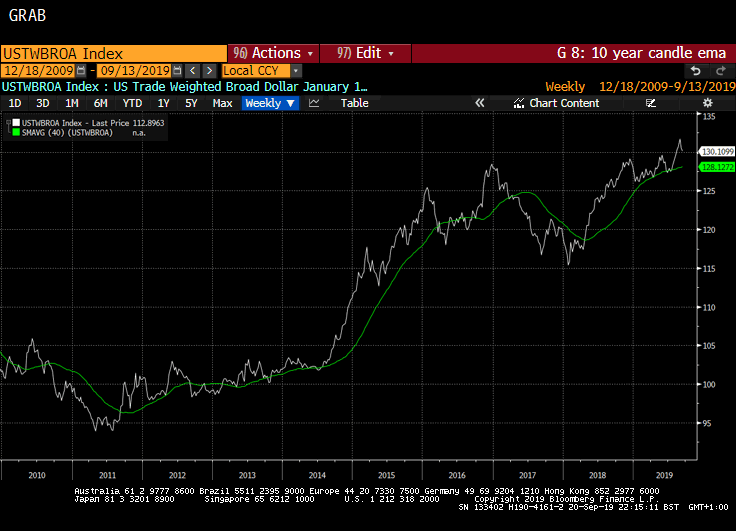Select the 1Y range tab
736x531 pixels.
point(163,103)
